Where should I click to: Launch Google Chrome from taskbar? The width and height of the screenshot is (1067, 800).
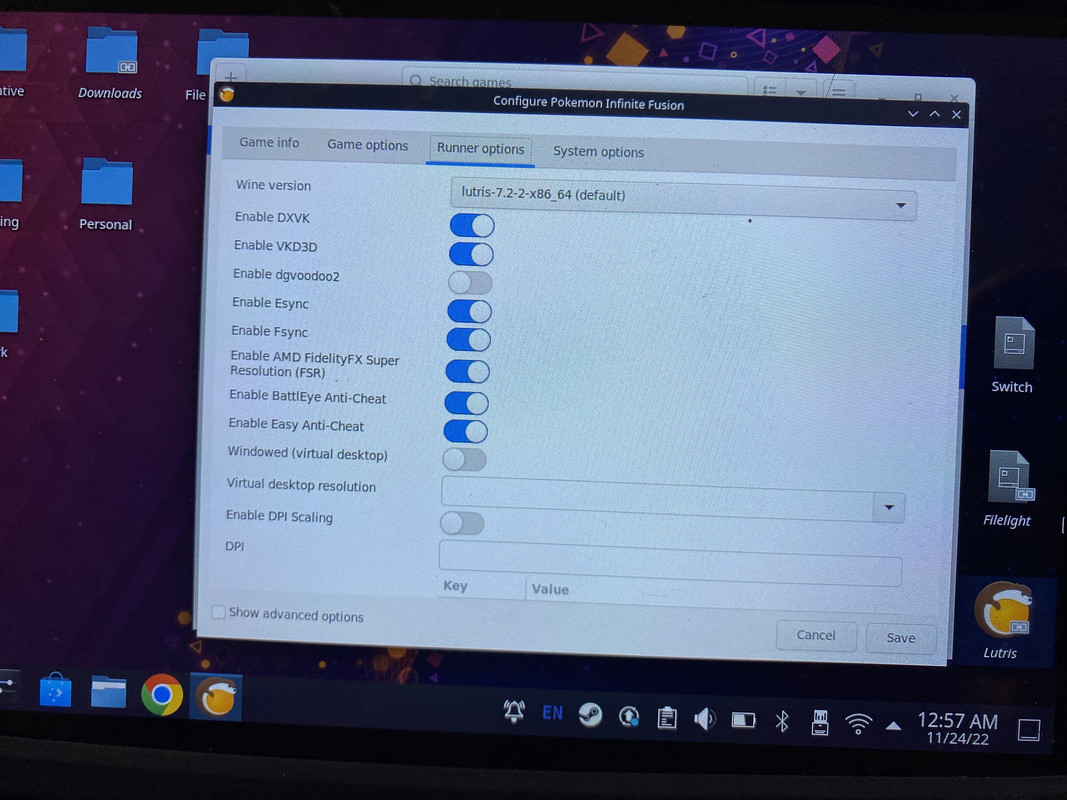[x=162, y=695]
